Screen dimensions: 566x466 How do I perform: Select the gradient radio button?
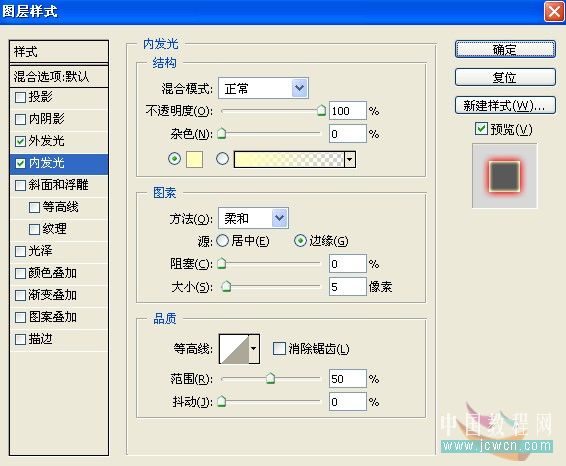coord(222,159)
